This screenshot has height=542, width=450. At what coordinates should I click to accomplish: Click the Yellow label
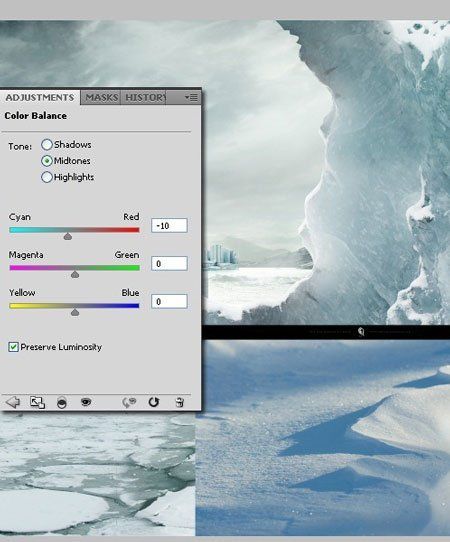pos(22,293)
